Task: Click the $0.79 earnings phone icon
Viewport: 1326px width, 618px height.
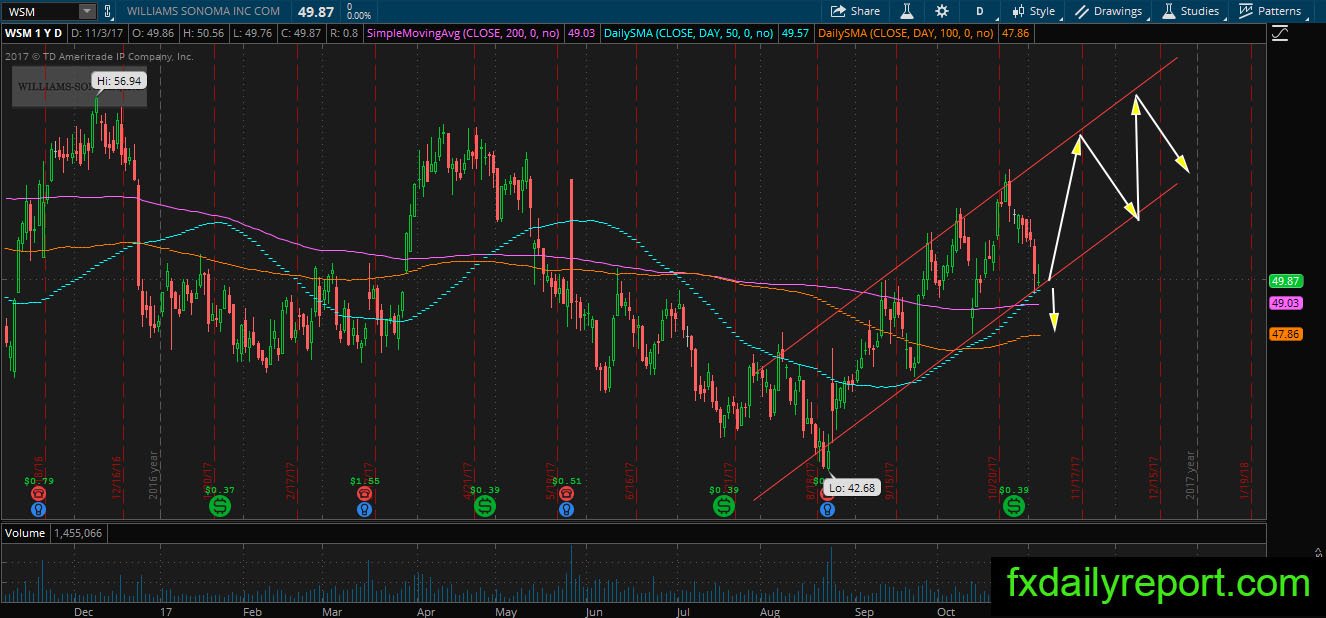Action: [38, 494]
